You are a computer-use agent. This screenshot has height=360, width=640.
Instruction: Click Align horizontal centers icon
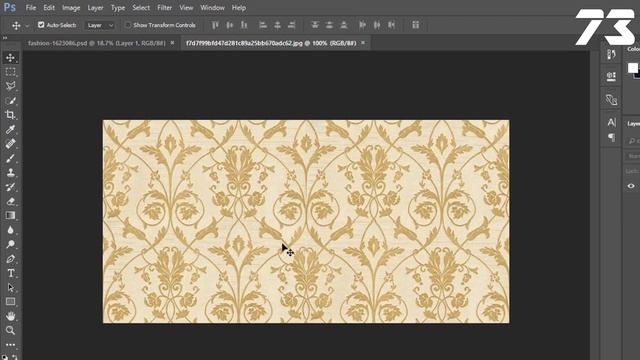point(277,25)
